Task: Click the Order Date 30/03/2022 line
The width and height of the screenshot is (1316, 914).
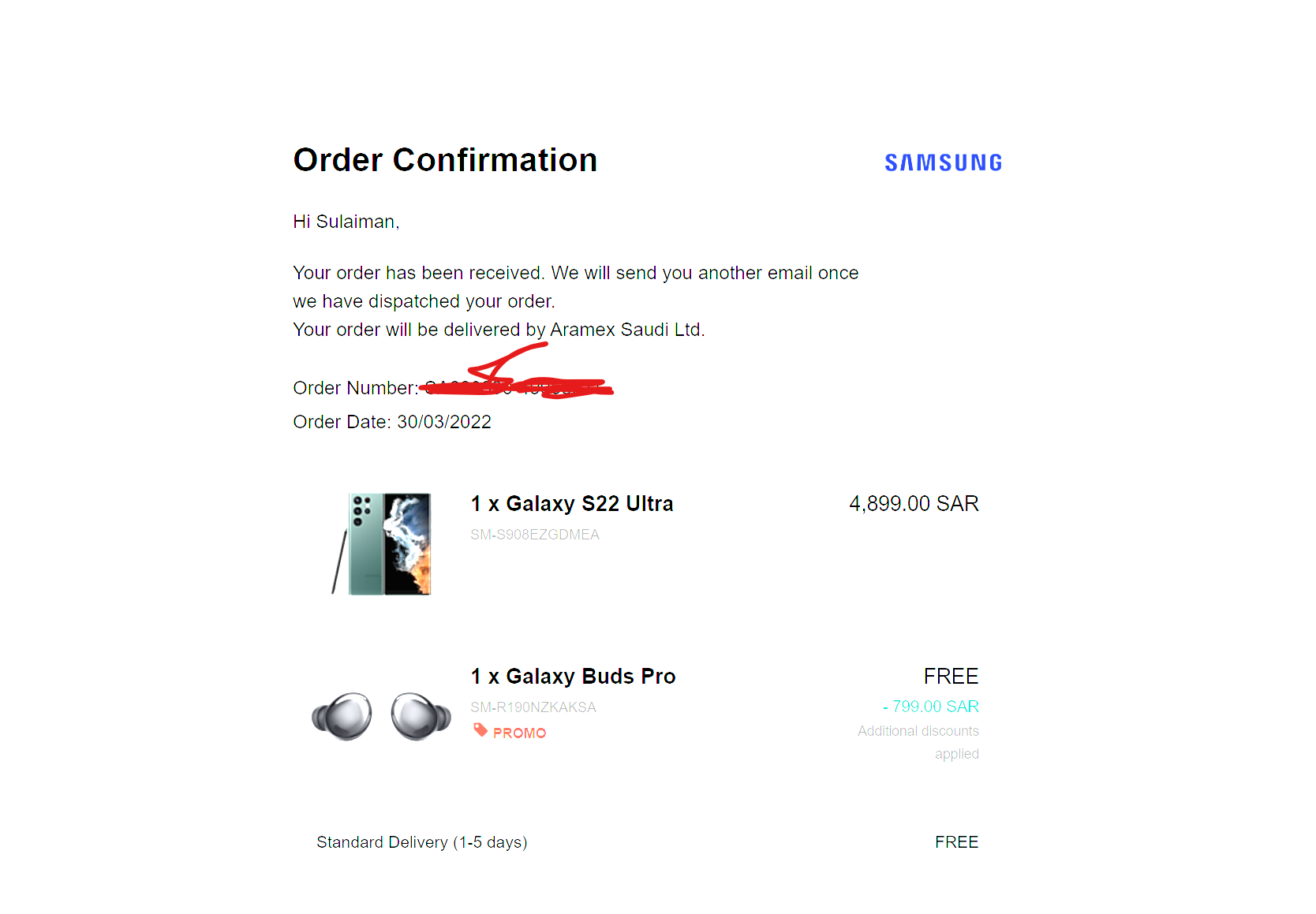Action: pos(392,422)
